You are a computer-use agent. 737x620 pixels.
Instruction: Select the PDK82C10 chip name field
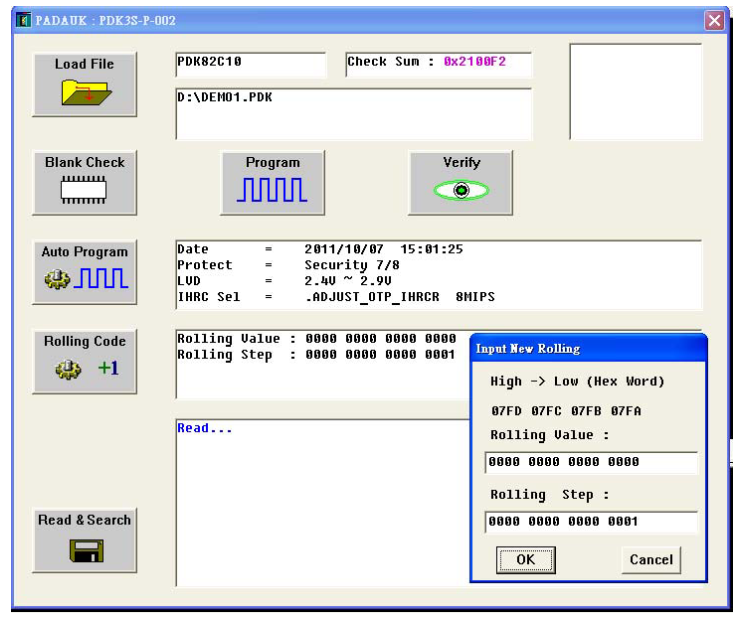[250, 63]
